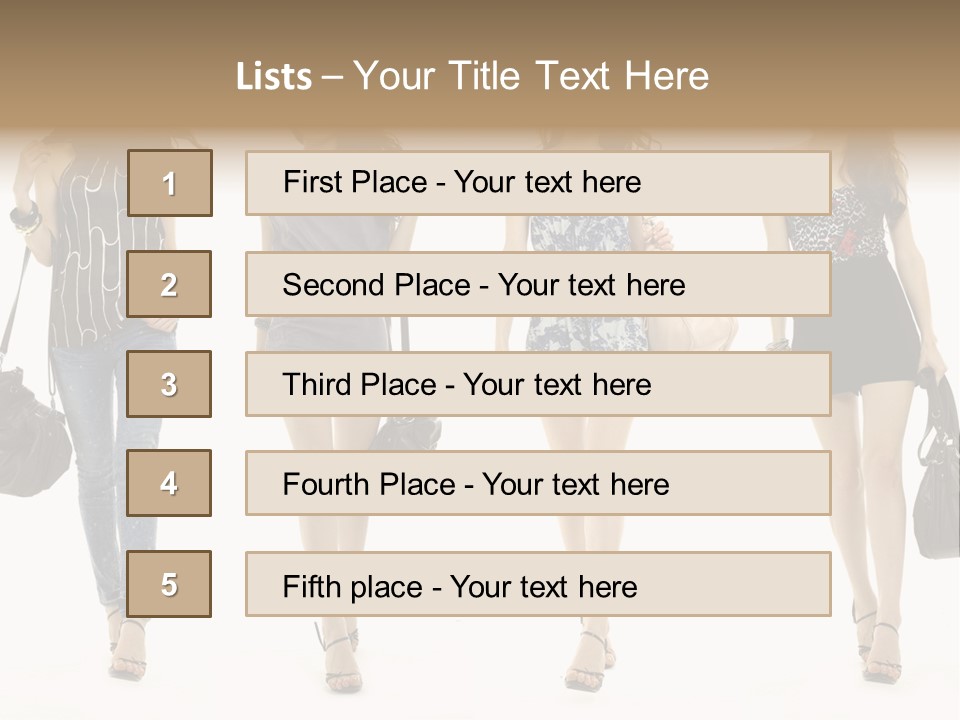Click the dark handbag on the left edge
960x720 pixels.
29,429
